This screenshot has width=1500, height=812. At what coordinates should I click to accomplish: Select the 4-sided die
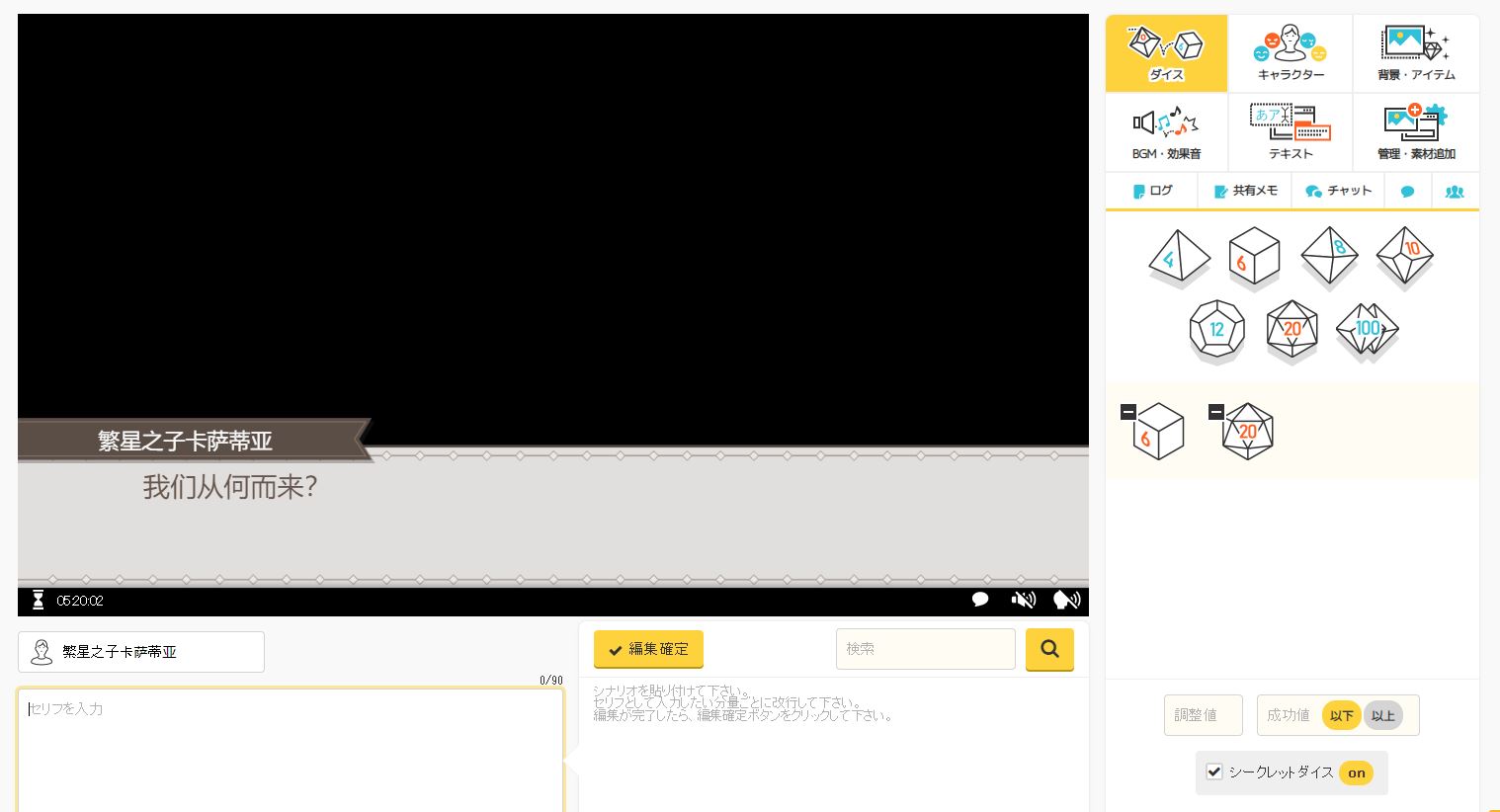coord(1179,257)
